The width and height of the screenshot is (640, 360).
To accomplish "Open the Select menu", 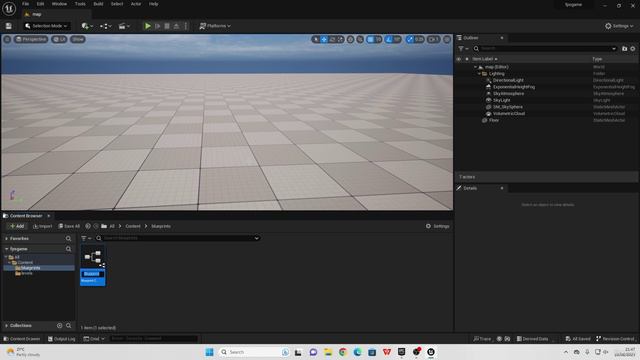I will click(x=117, y=4).
